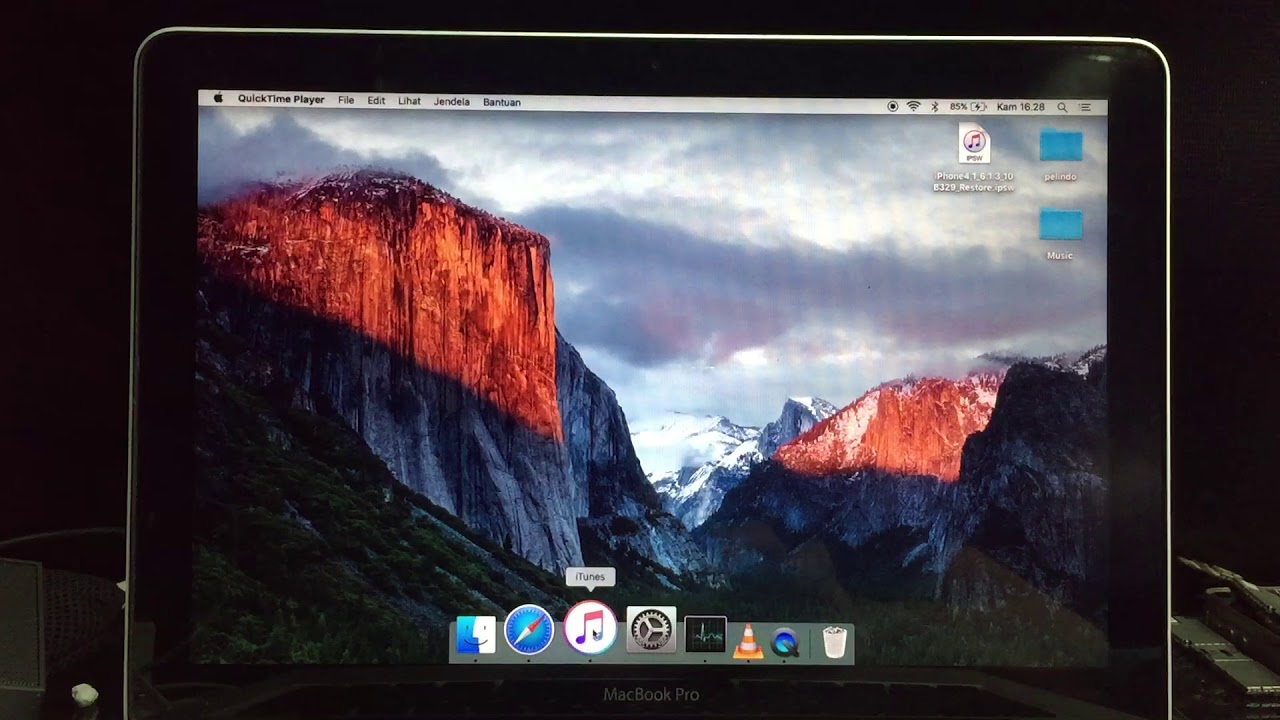Launch VLC traffic cone icon
The image size is (1280, 720).
click(747, 641)
